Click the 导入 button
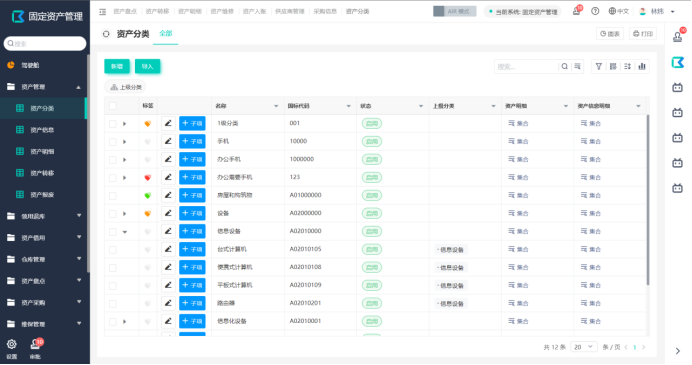 (x=147, y=66)
